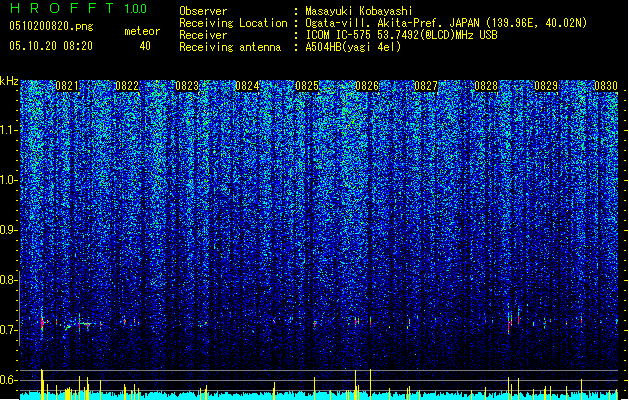Click the 'meteor' label
Viewport: 629px width, 400px height.
[142, 31]
